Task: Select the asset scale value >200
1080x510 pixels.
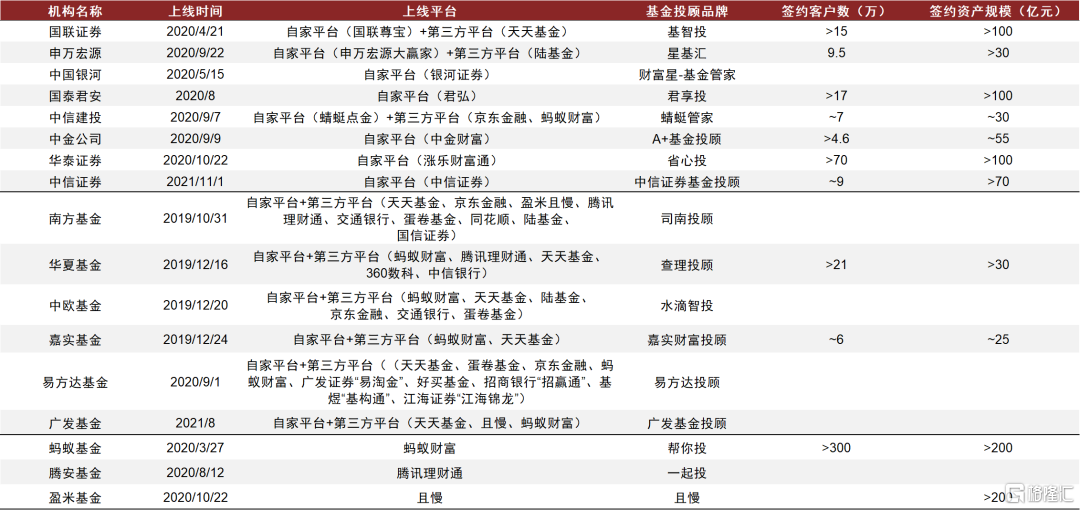Action: click(x=998, y=448)
